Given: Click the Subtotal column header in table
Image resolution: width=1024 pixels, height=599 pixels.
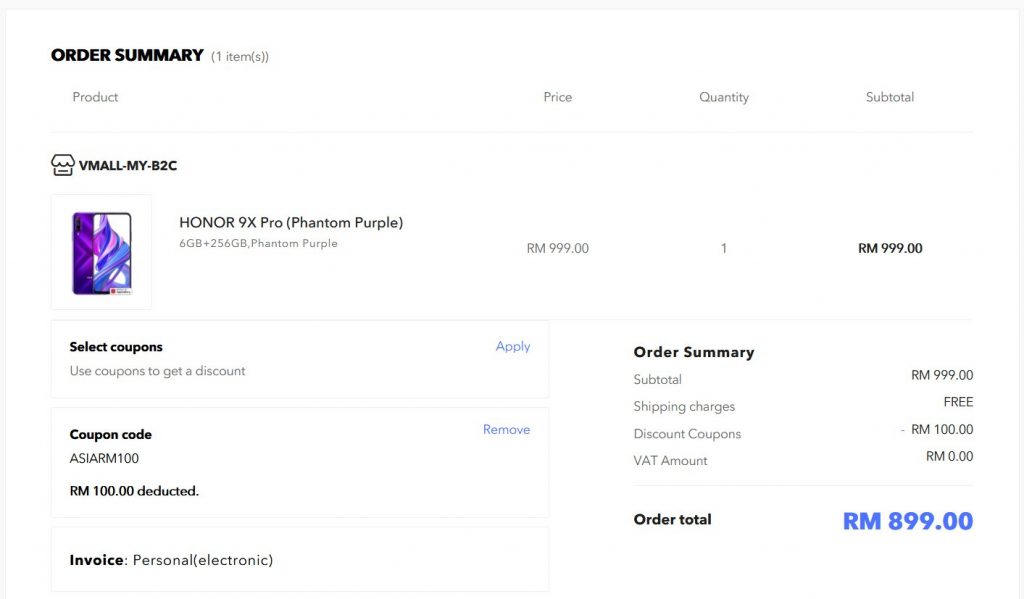Looking at the screenshot, I should tap(890, 97).
